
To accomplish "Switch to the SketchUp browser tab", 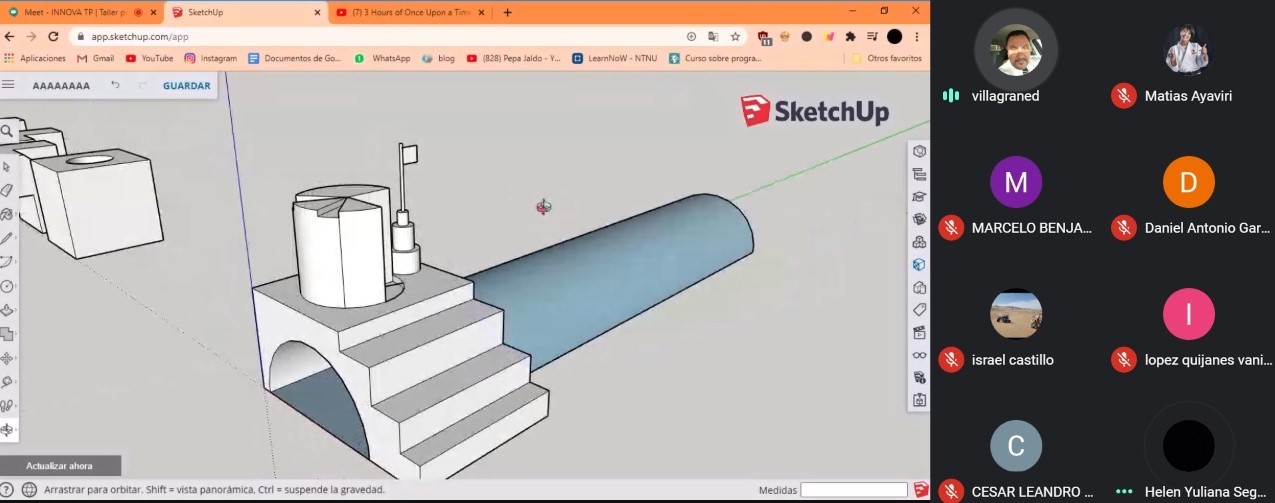I will point(245,12).
